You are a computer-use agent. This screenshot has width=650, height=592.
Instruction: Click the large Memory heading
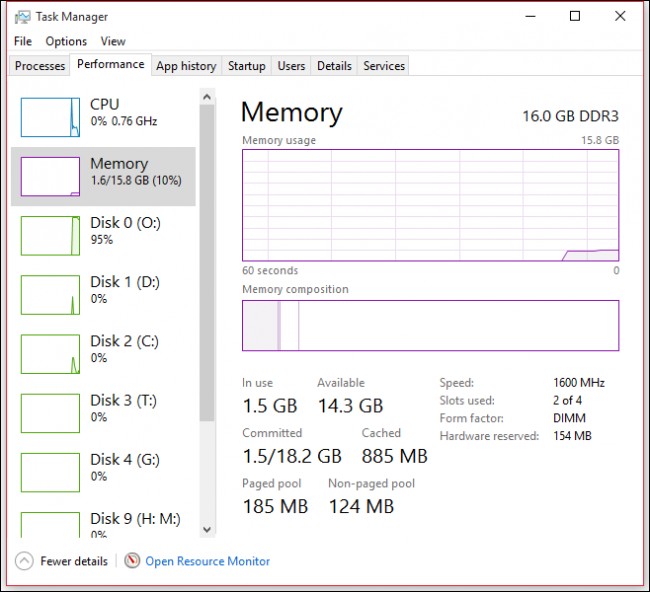(x=292, y=112)
